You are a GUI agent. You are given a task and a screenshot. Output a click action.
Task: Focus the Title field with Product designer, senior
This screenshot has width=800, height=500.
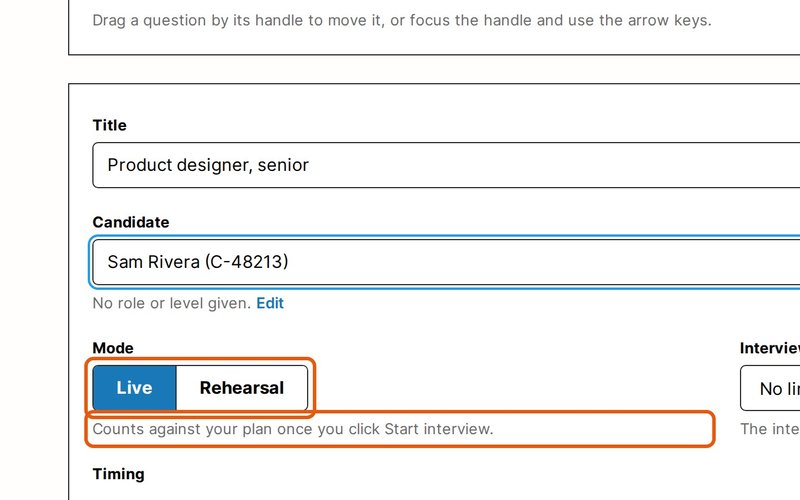[x=446, y=165]
